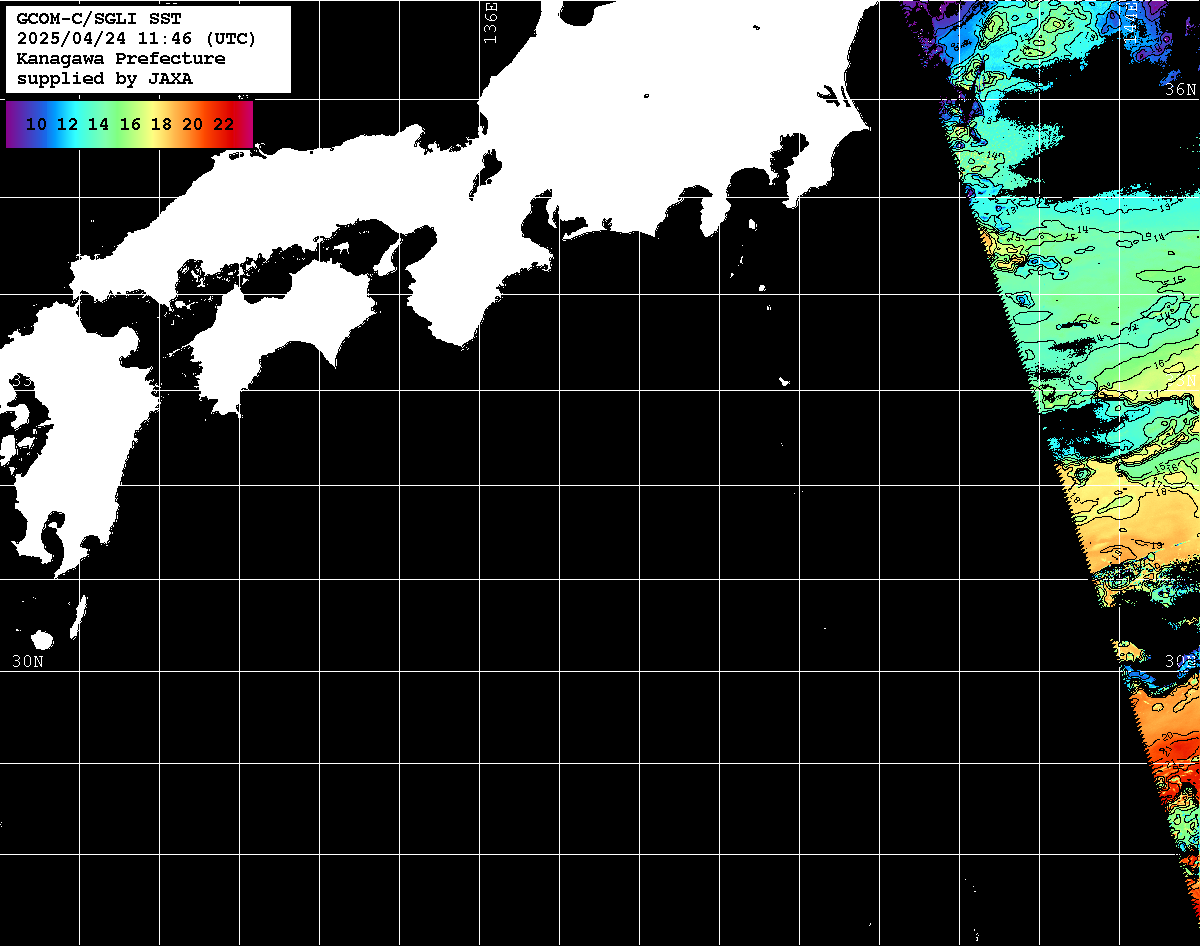The height and width of the screenshot is (946, 1200).
Task: Click the "136E" longitude label
Action: pos(489,22)
